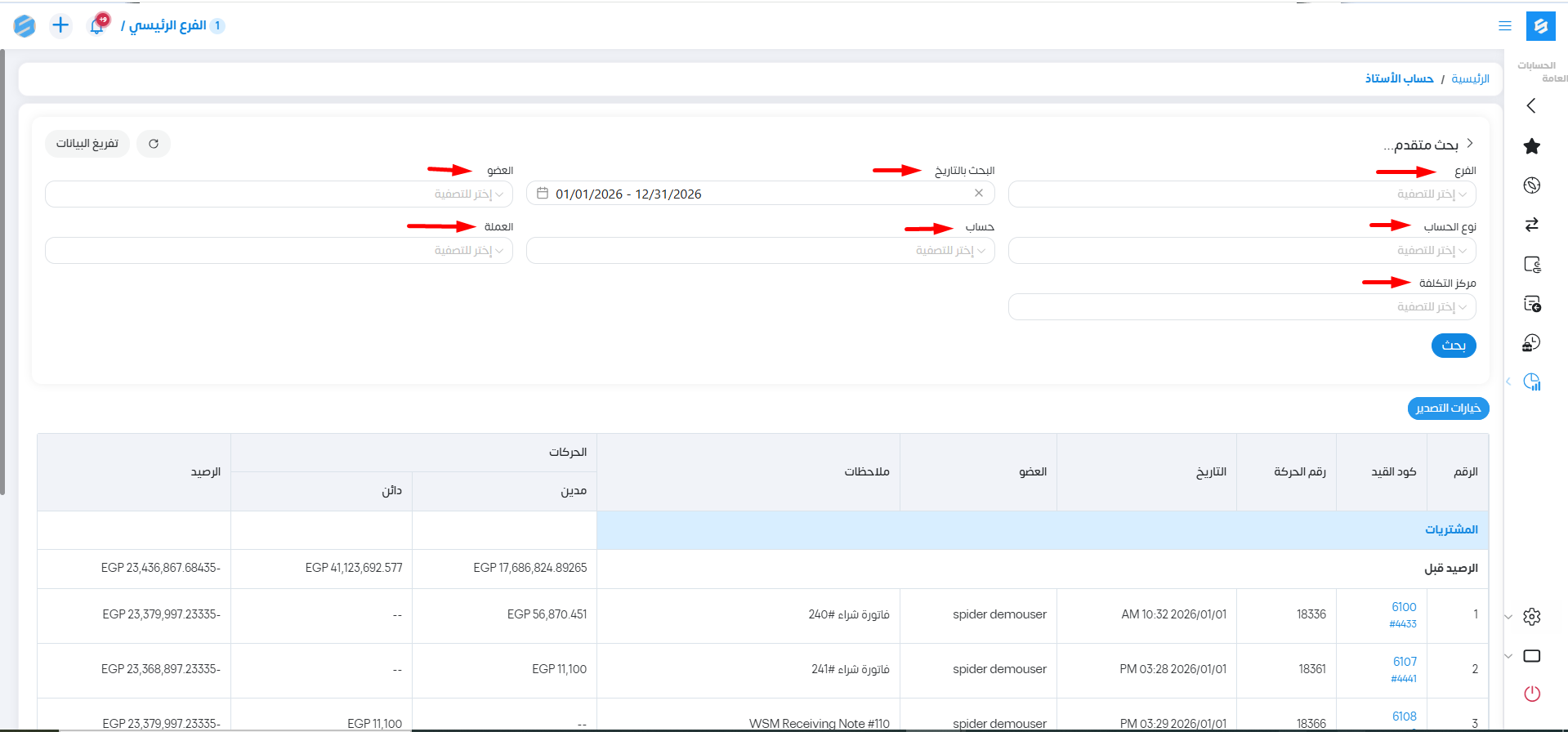Collapse the بحث متقدم advanced search section

point(1469,144)
